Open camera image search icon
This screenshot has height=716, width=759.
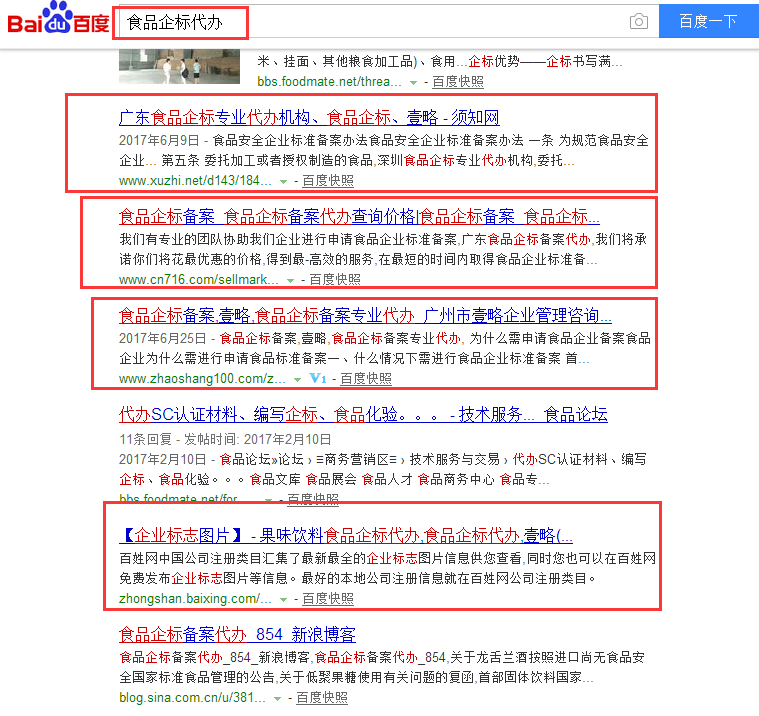point(638,21)
